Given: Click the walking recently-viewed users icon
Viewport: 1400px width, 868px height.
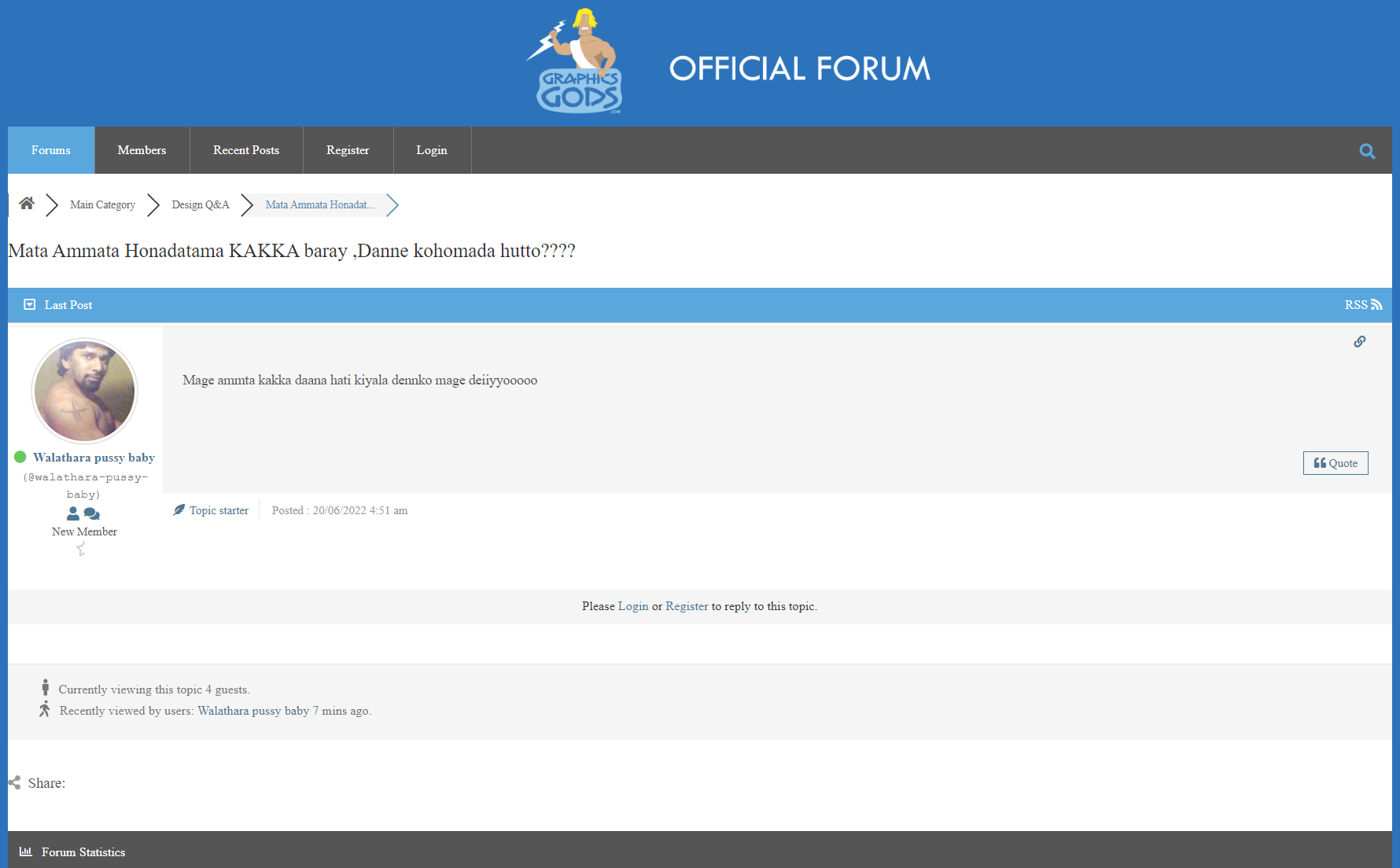Looking at the screenshot, I should click(x=45, y=709).
